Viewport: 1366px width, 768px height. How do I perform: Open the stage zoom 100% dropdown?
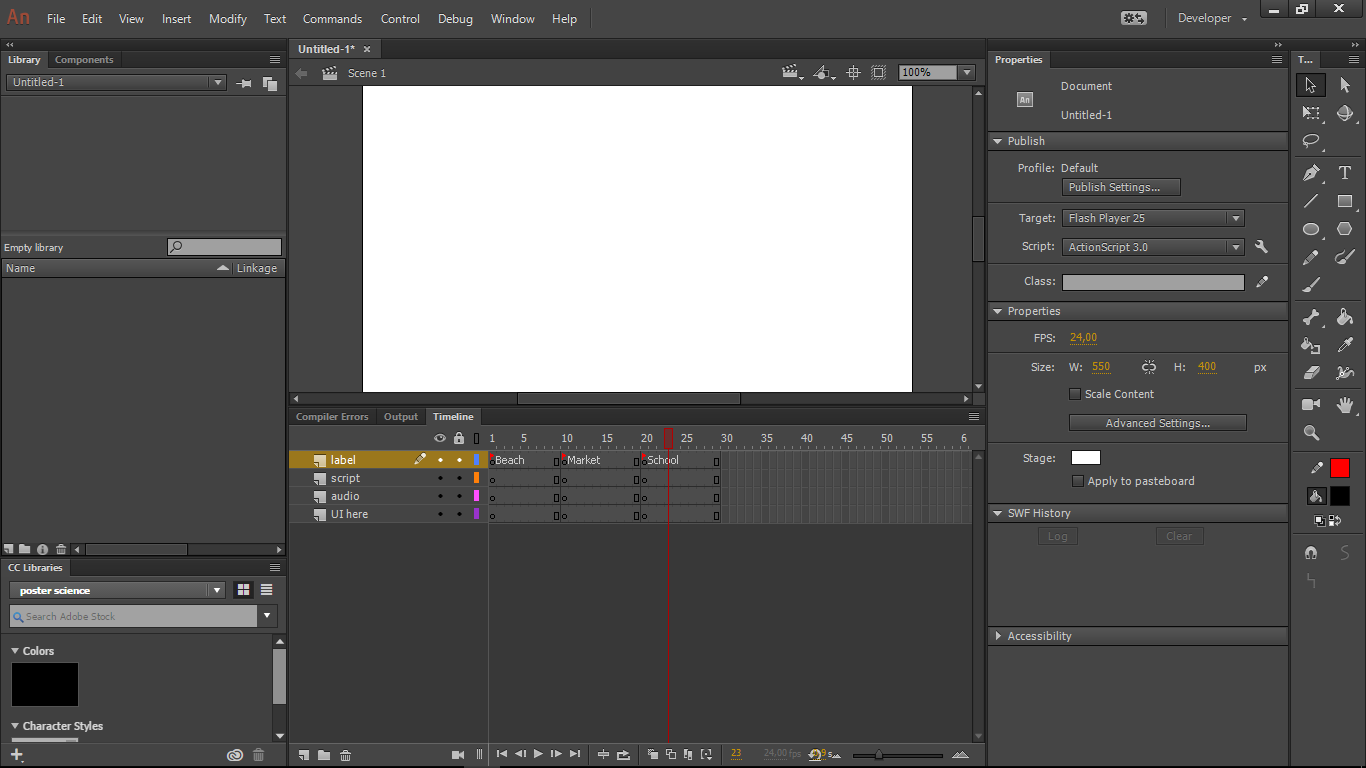(x=966, y=72)
